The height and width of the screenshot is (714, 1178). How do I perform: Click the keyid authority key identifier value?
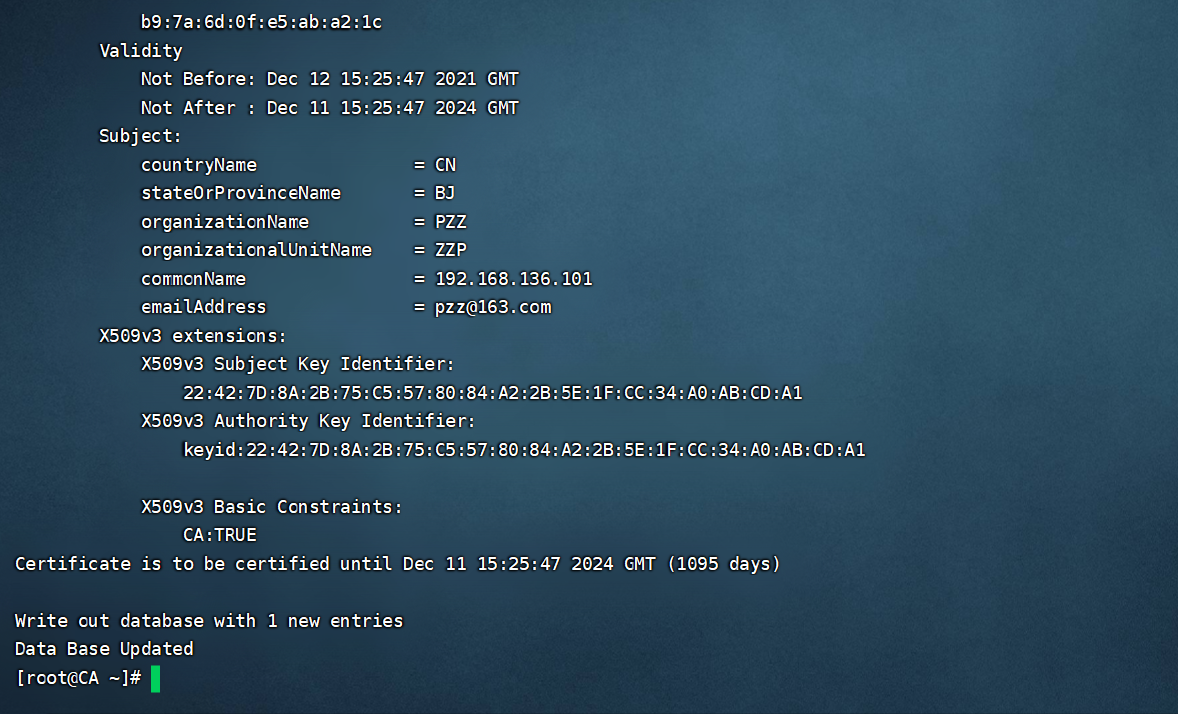pos(524,449)
